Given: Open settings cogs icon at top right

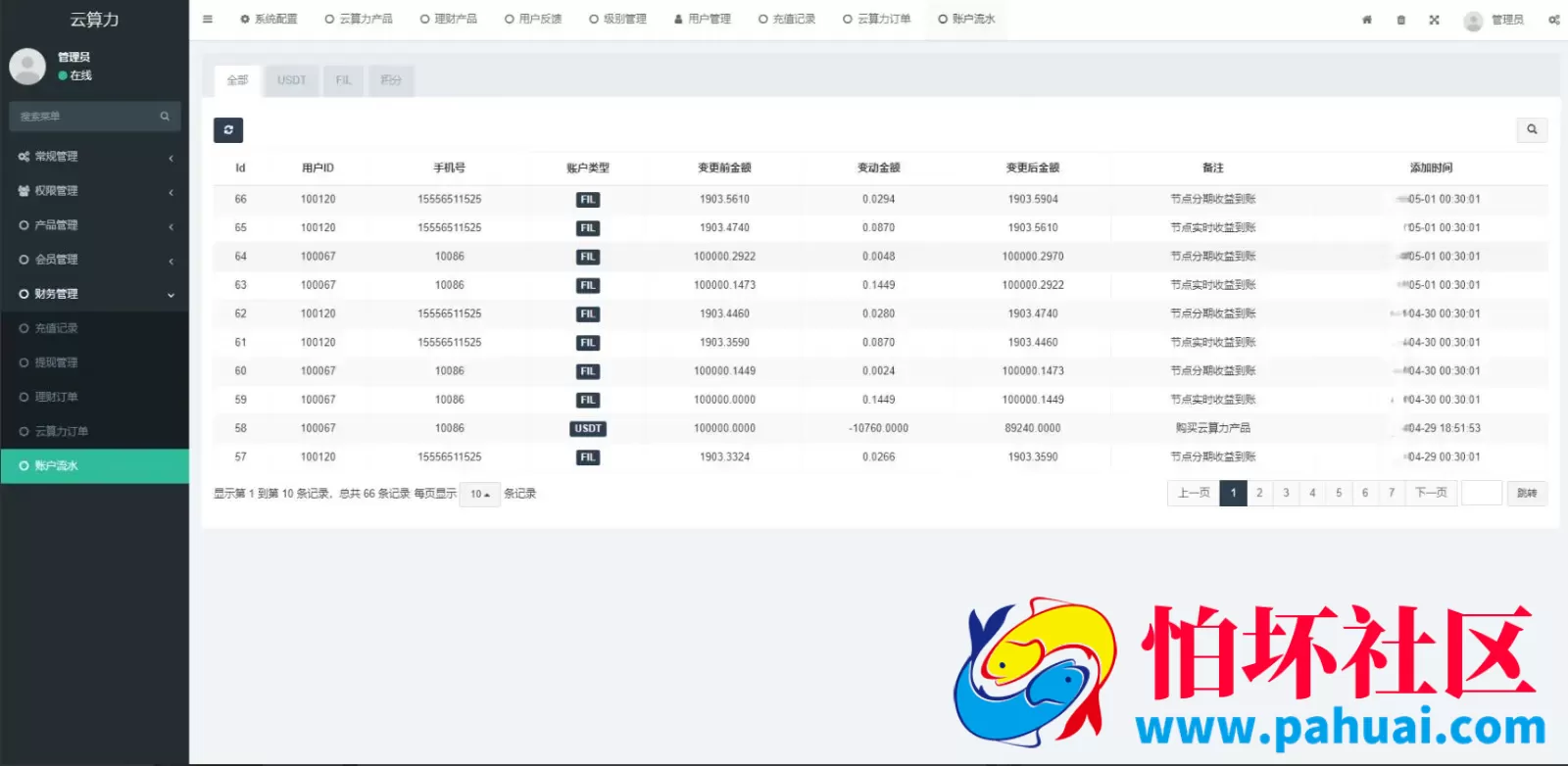Looking at the screenshot, I should [1554, 20].
